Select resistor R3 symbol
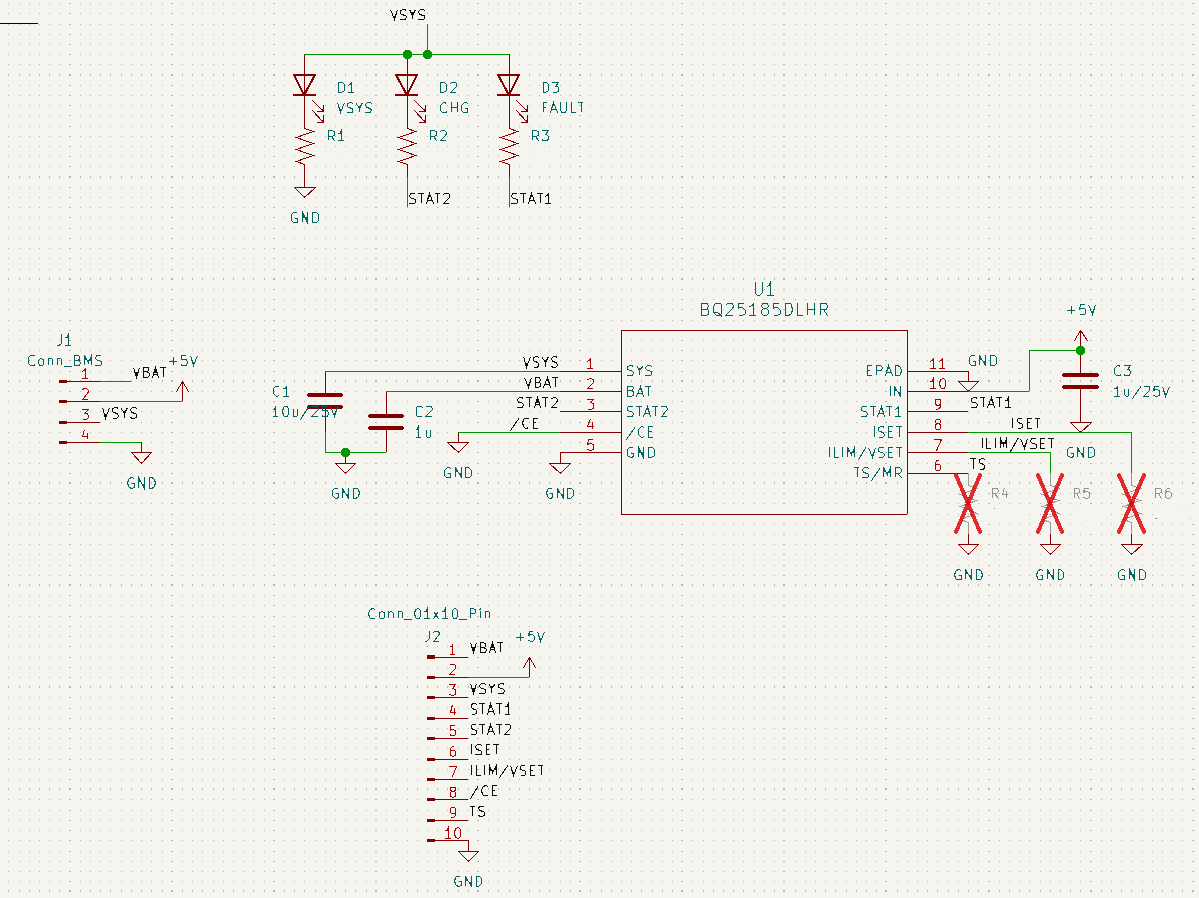The height and width of the screenshot is (898, 1199). tap(509, 148)
